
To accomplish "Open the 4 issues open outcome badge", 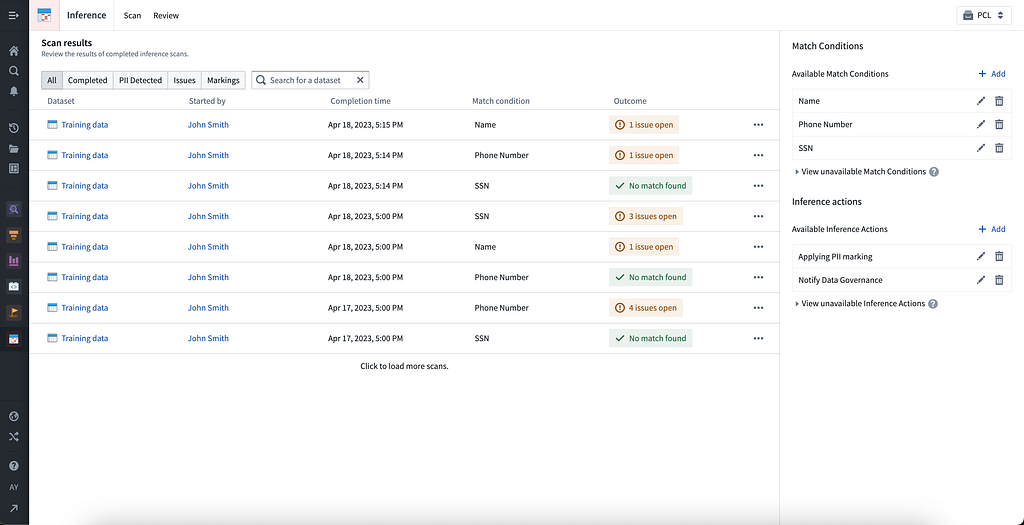I will pos(646,308).
